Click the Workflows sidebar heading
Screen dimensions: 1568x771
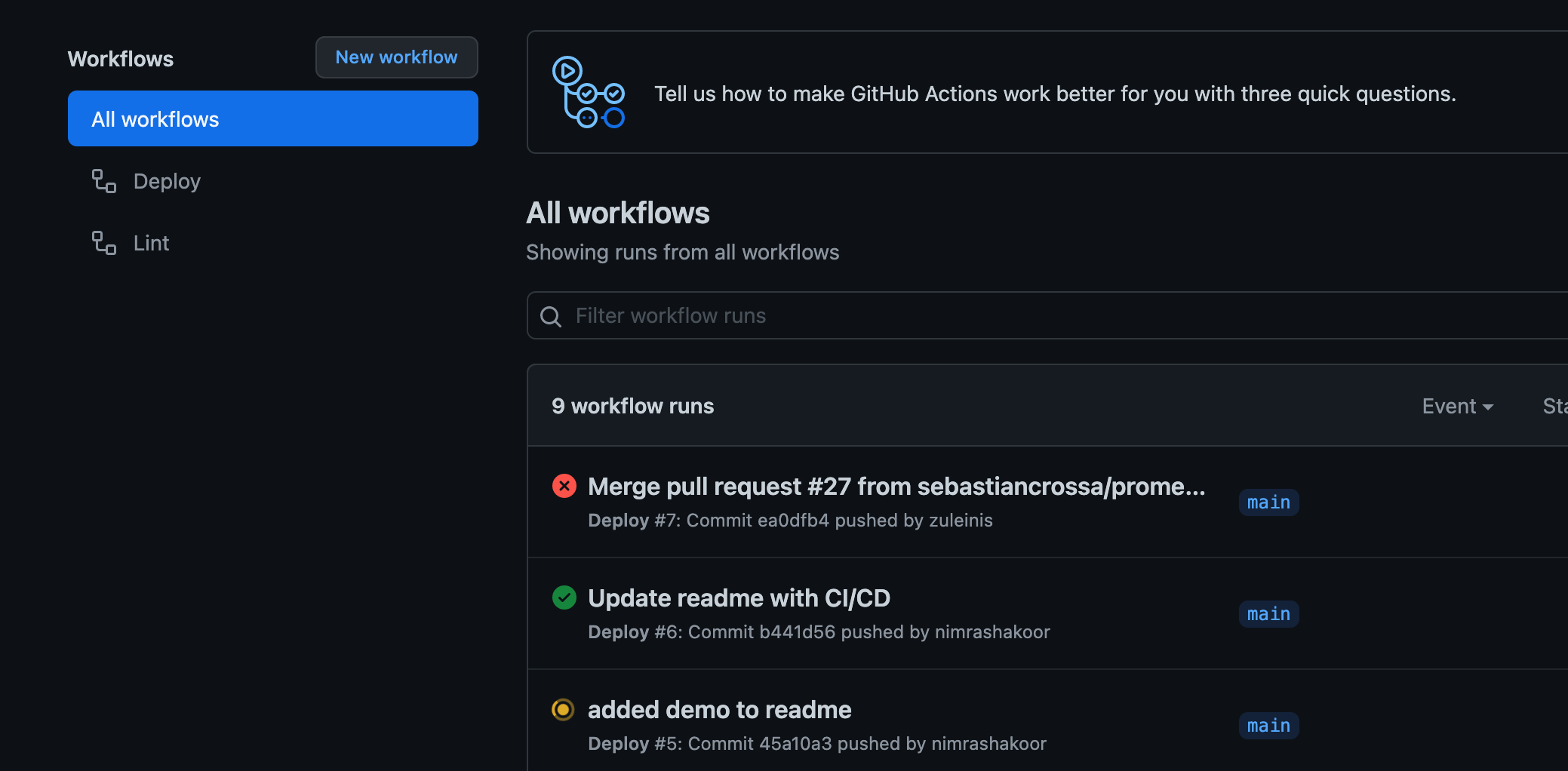click(x=121, y=59)
